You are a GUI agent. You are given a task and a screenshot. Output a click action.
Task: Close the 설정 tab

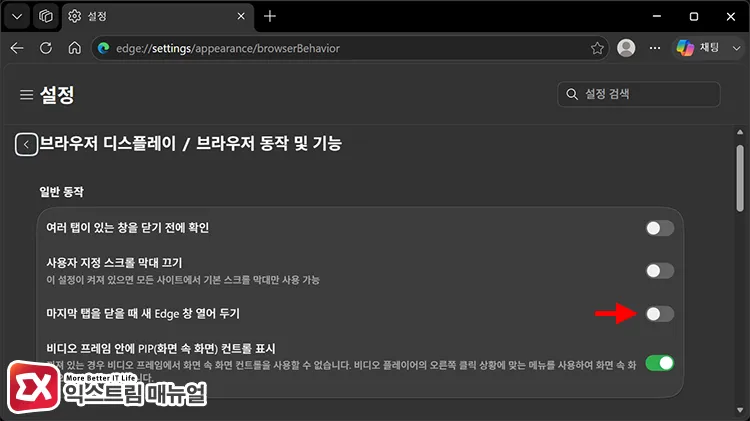241,16
